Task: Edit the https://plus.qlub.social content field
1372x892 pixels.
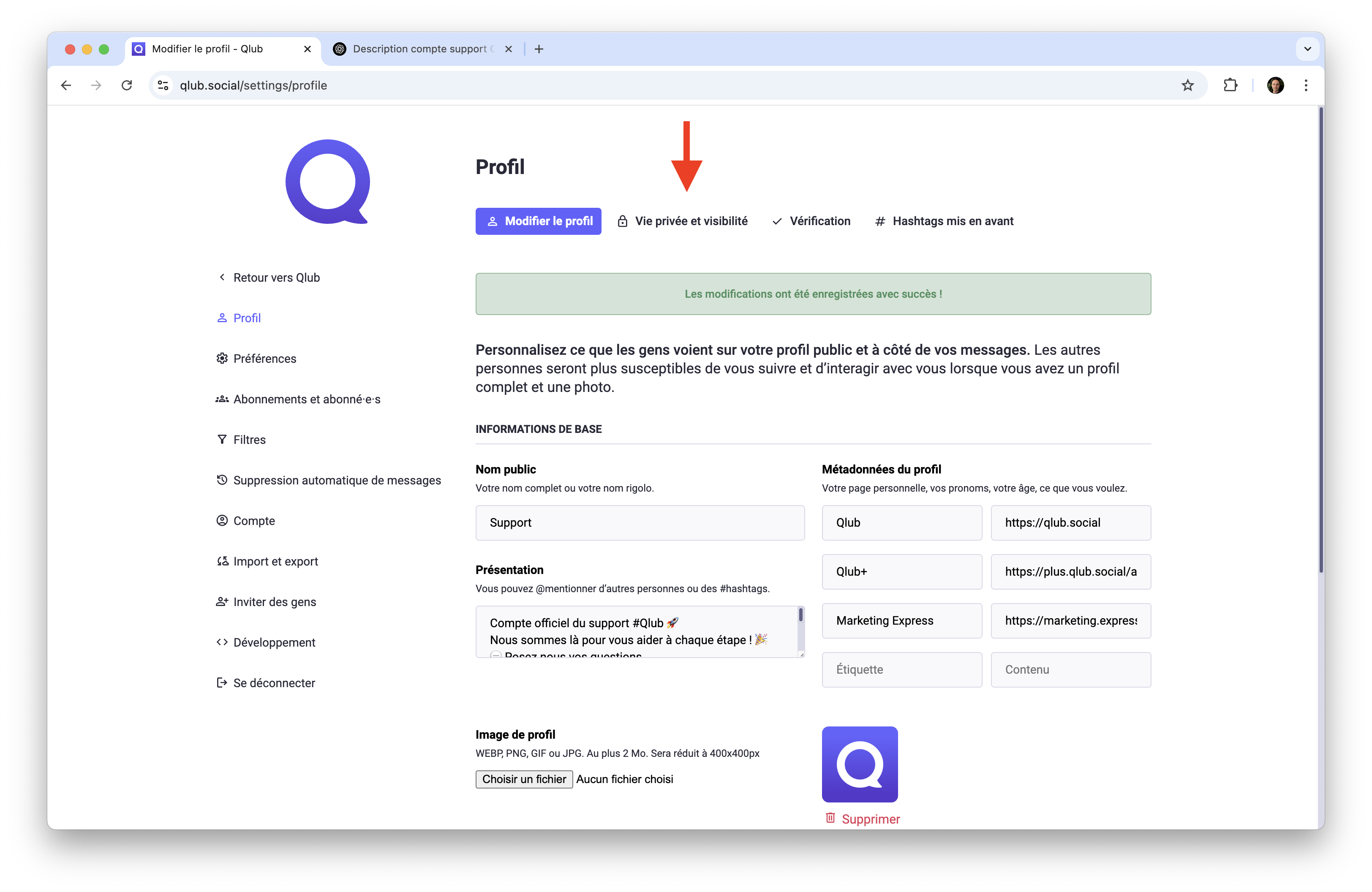Action: (1070, 571)
